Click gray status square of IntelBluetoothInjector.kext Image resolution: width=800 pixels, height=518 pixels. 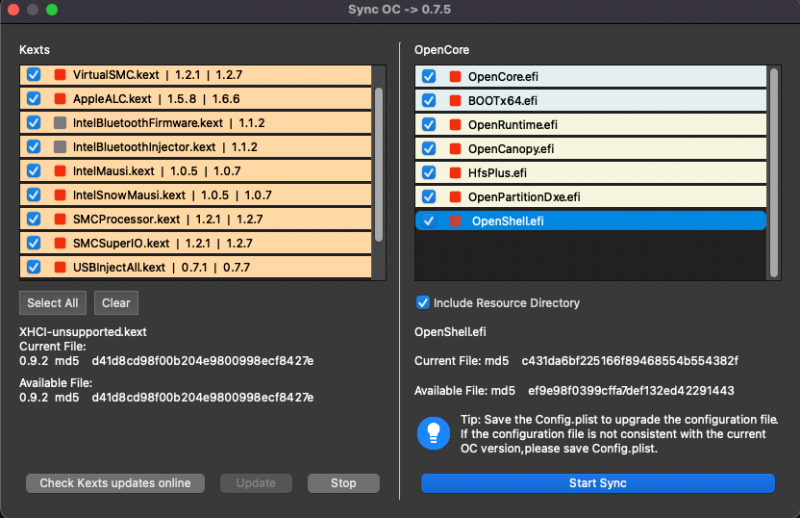pyautogui.click(x=60, y=147)
